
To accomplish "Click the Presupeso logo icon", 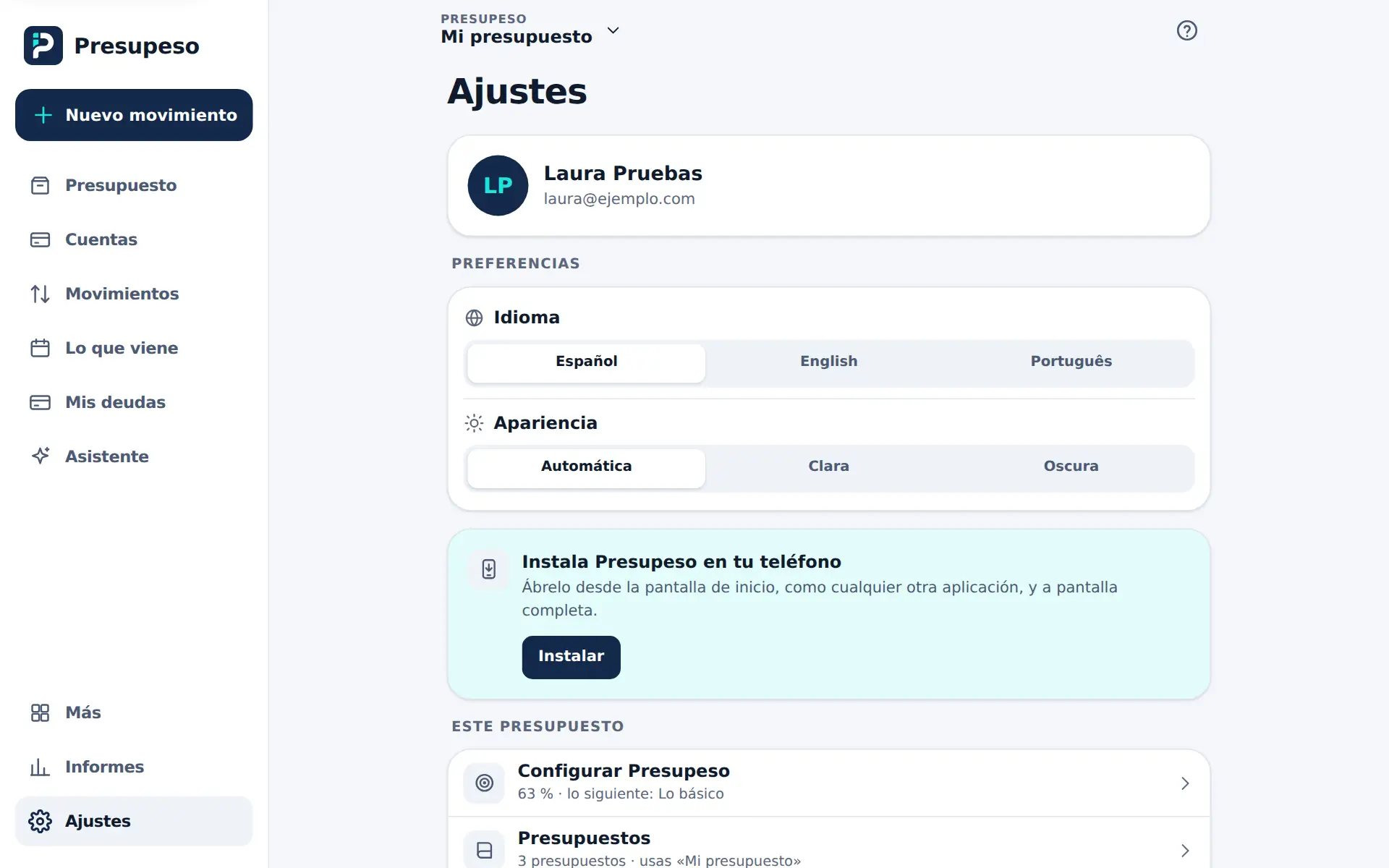I will pos(43,46).
